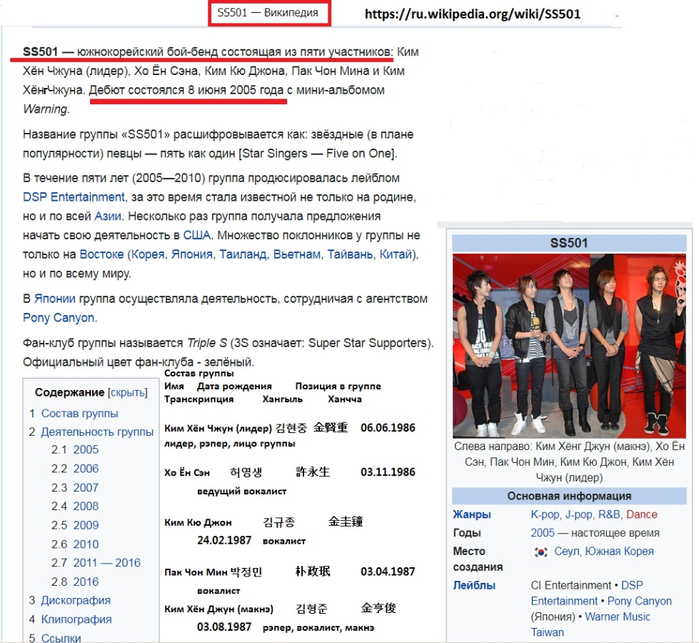699x643 pixels.
Task: Select the italic word Warning
Action: point(45,109)
